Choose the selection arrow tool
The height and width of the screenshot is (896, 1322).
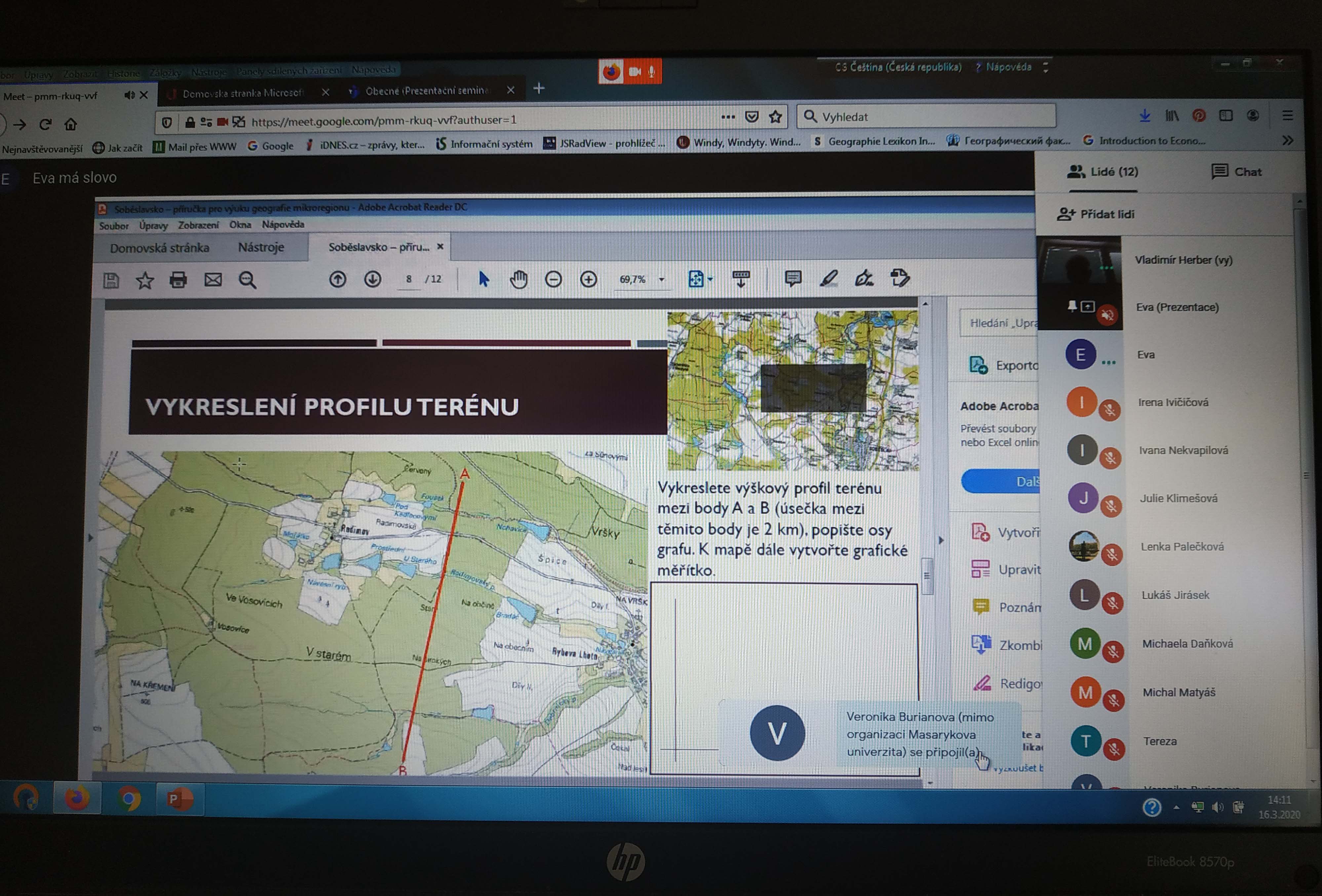click(484, 279)
